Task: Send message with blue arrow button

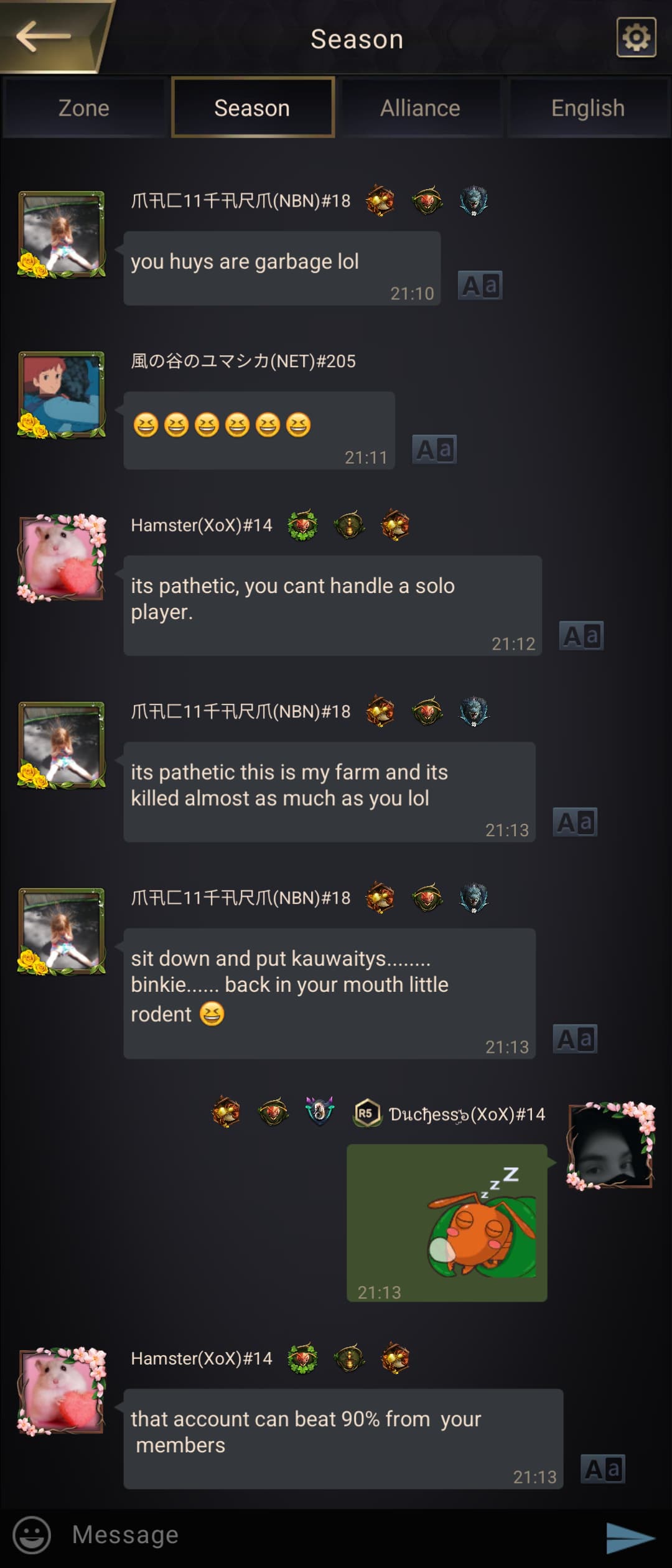Action: (x=630, y=1538)
